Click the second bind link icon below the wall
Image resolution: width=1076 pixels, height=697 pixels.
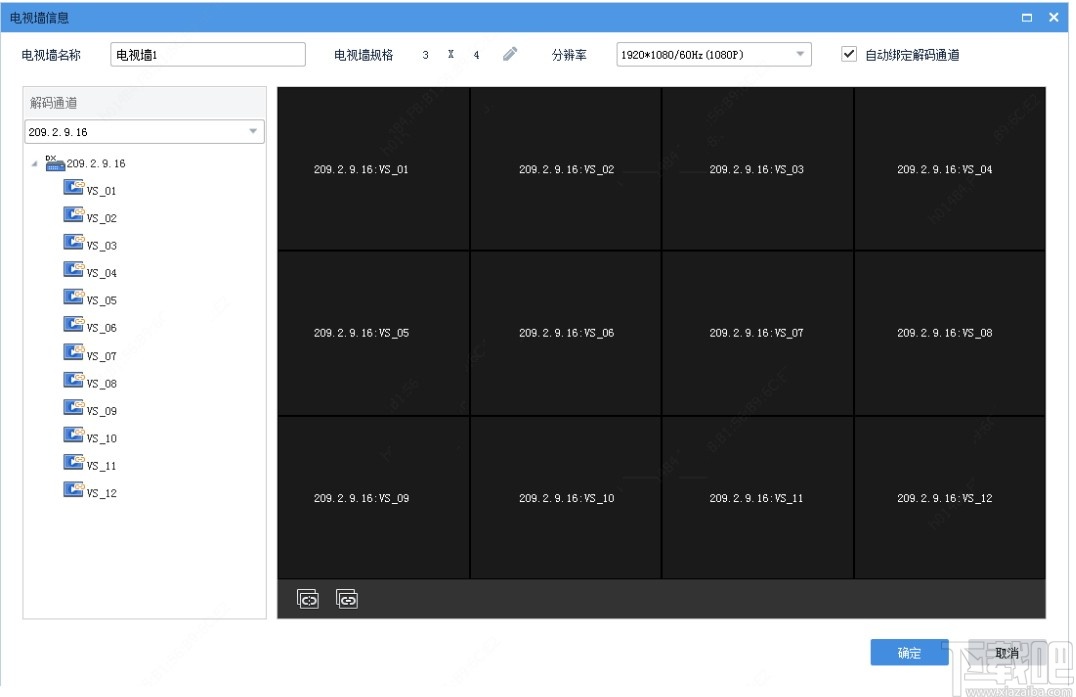click(347, 598)
